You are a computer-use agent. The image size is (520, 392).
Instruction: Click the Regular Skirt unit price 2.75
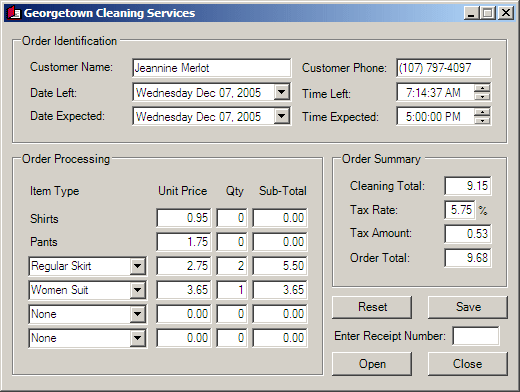pos(184,266)
